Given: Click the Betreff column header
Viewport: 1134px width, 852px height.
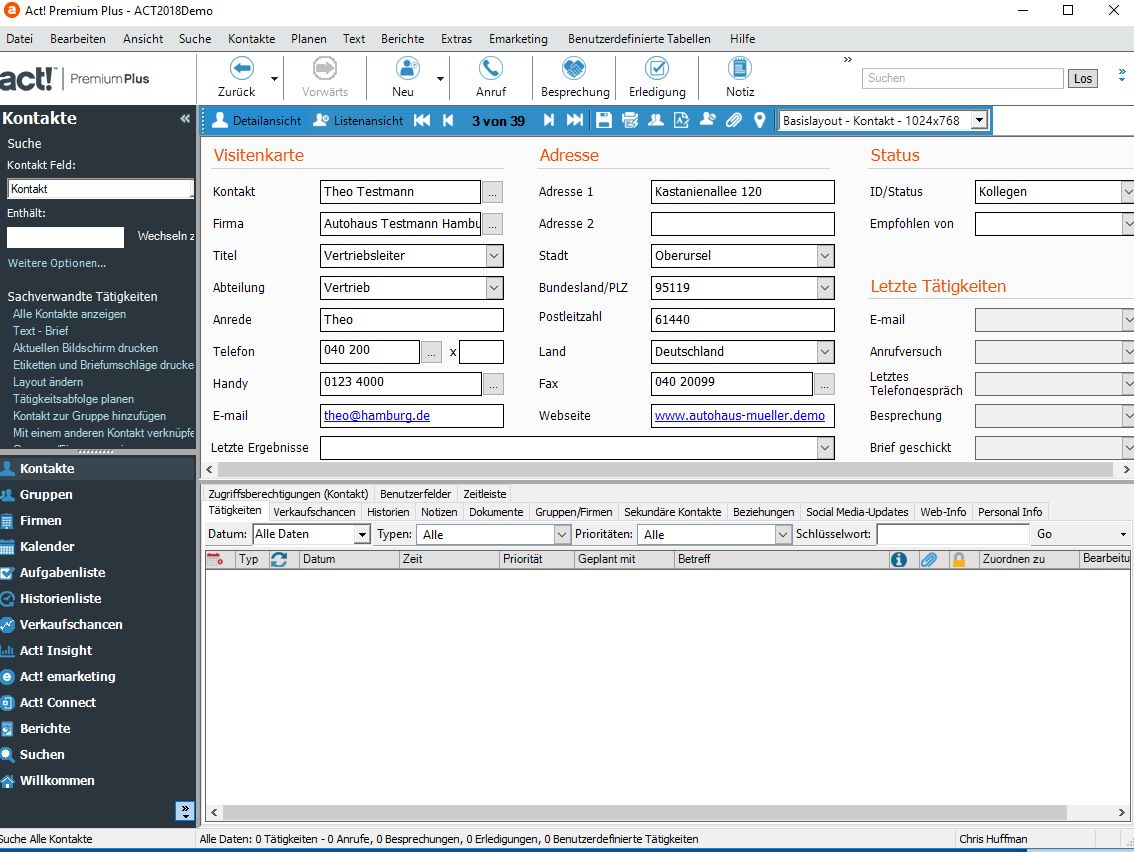Looking at the screenshot, I should pos(780,559).
